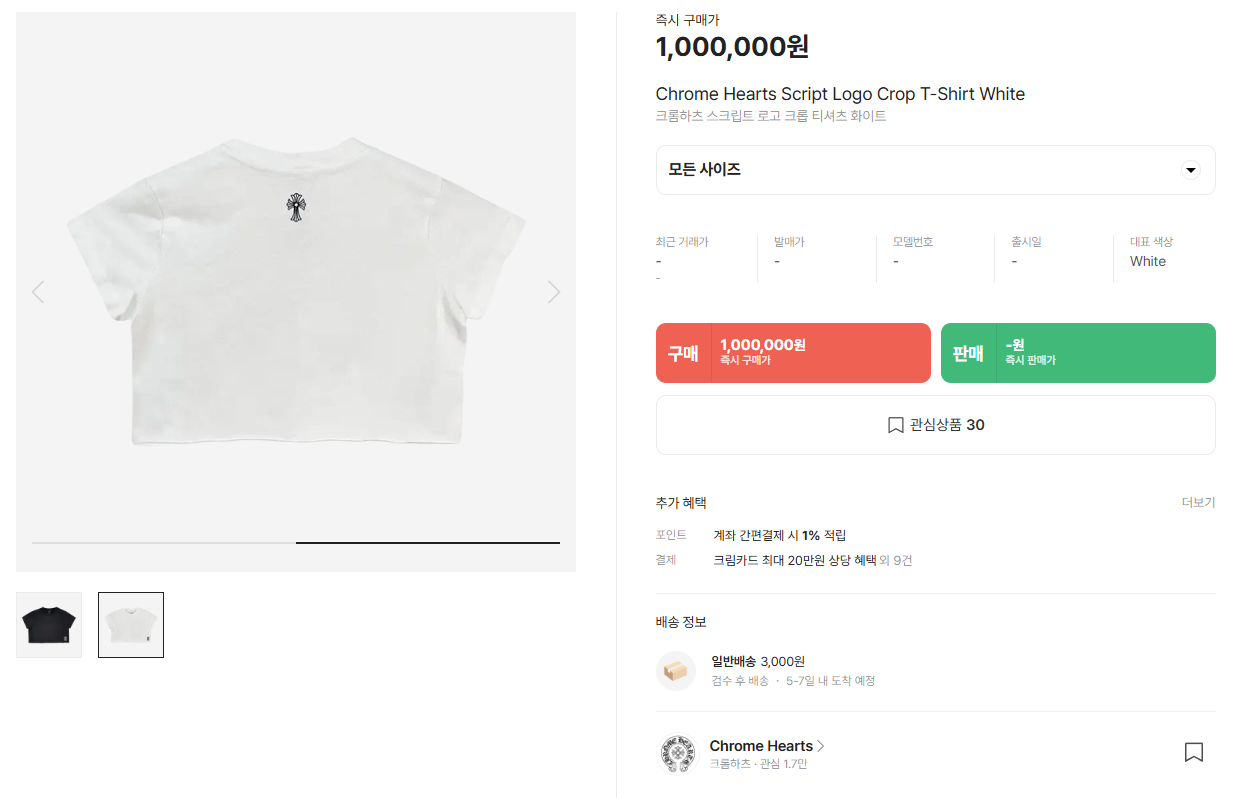Click the image carousel progress bar

[x=296, y=542]
